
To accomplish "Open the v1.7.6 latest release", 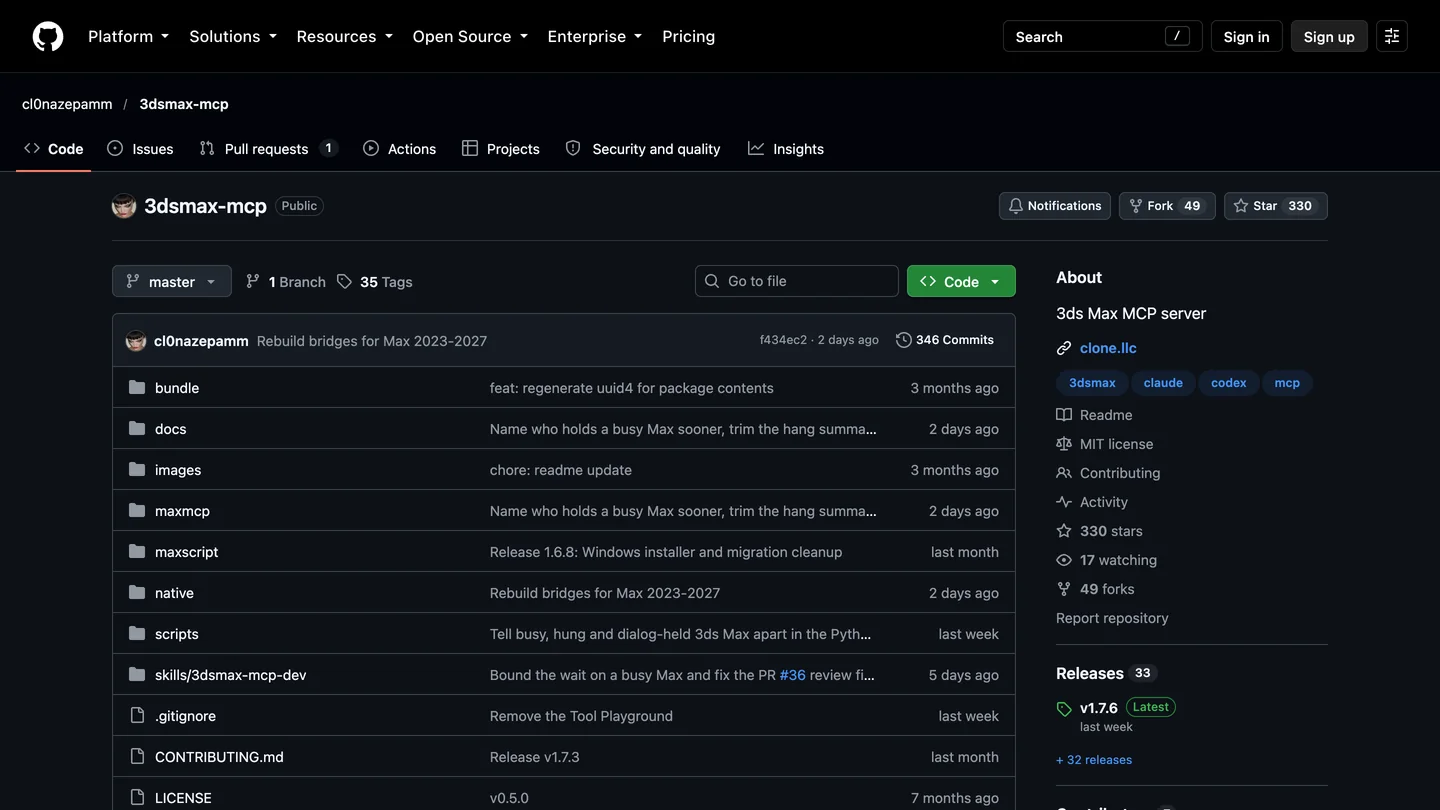I will tap(1099, 708).
